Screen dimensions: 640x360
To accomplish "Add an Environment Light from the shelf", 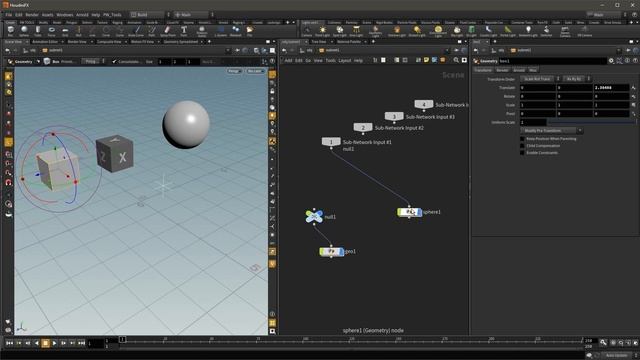I will pyautogui.click(x=438, y=31).
